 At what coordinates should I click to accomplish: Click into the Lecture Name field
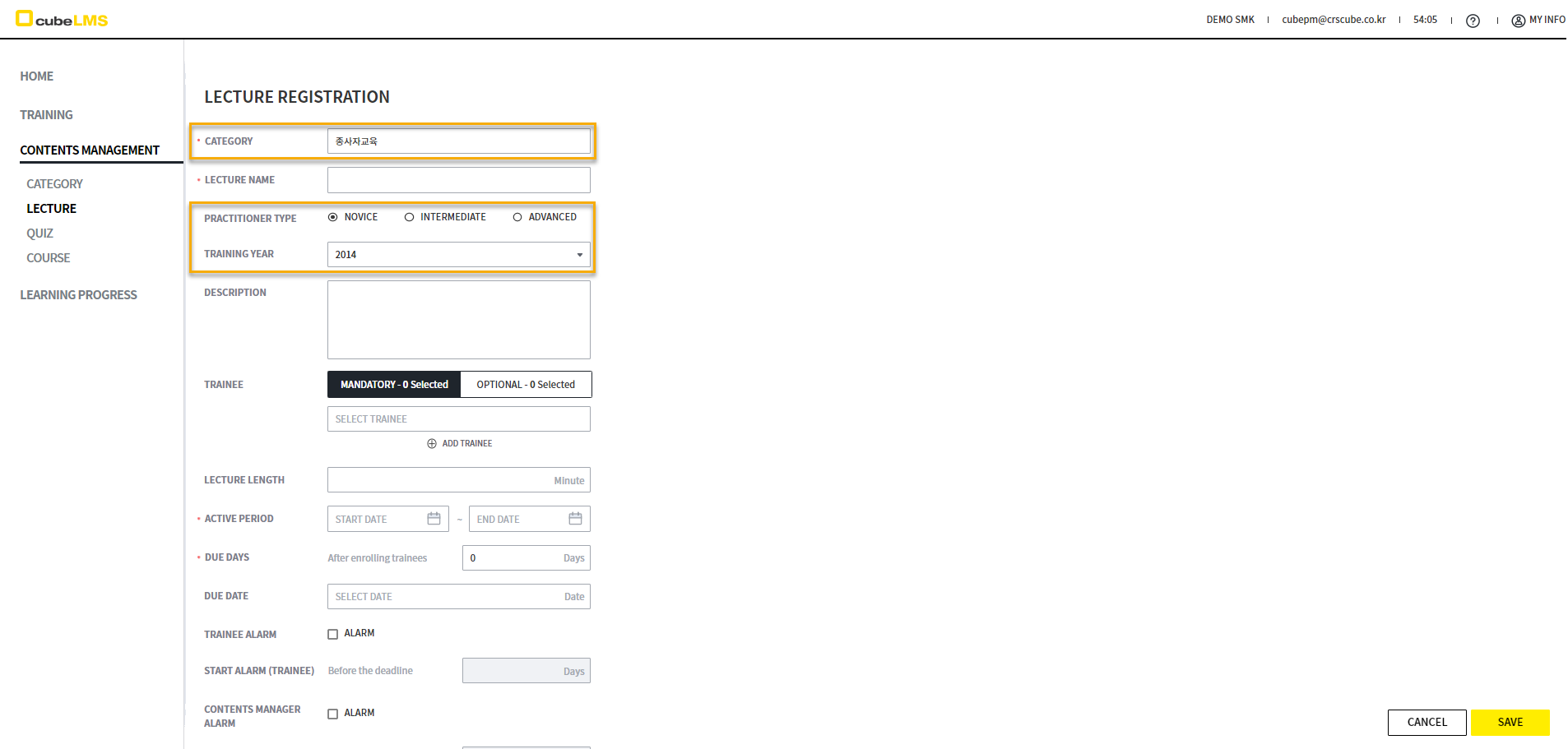[458, 180]
